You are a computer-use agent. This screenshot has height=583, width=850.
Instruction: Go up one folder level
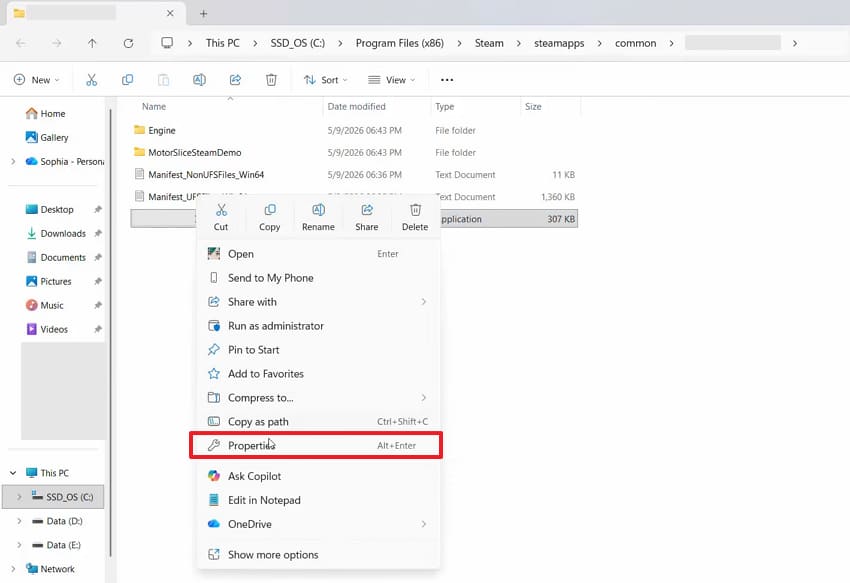pos(92,43)
